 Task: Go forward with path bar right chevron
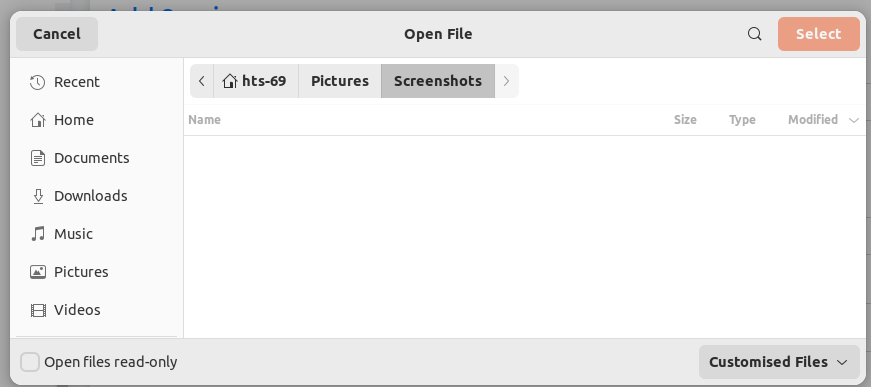click(x=506, y=81)
